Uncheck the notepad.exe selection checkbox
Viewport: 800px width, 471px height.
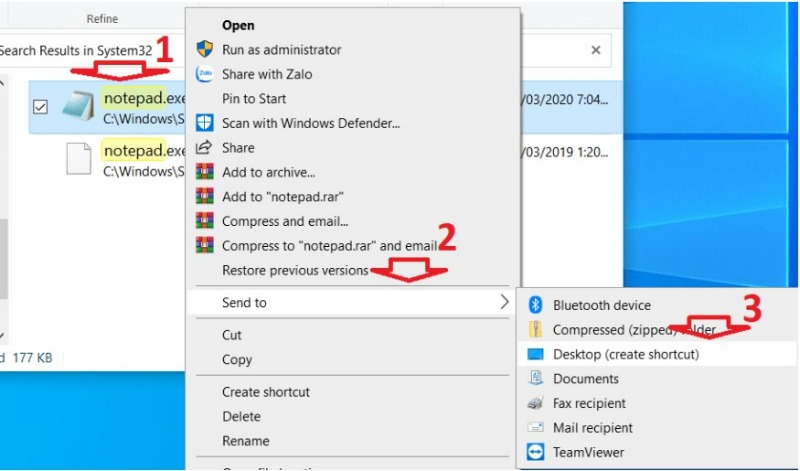click(x=40, y=107)
